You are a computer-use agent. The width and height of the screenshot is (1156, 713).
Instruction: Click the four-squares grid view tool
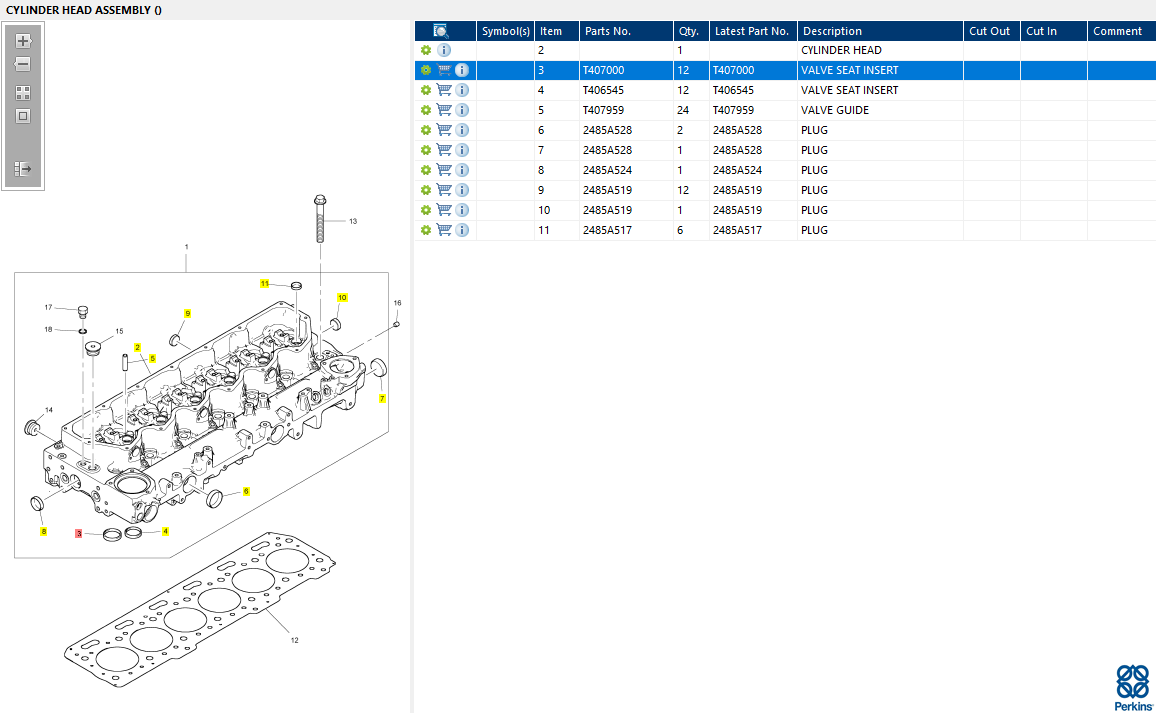23,93
